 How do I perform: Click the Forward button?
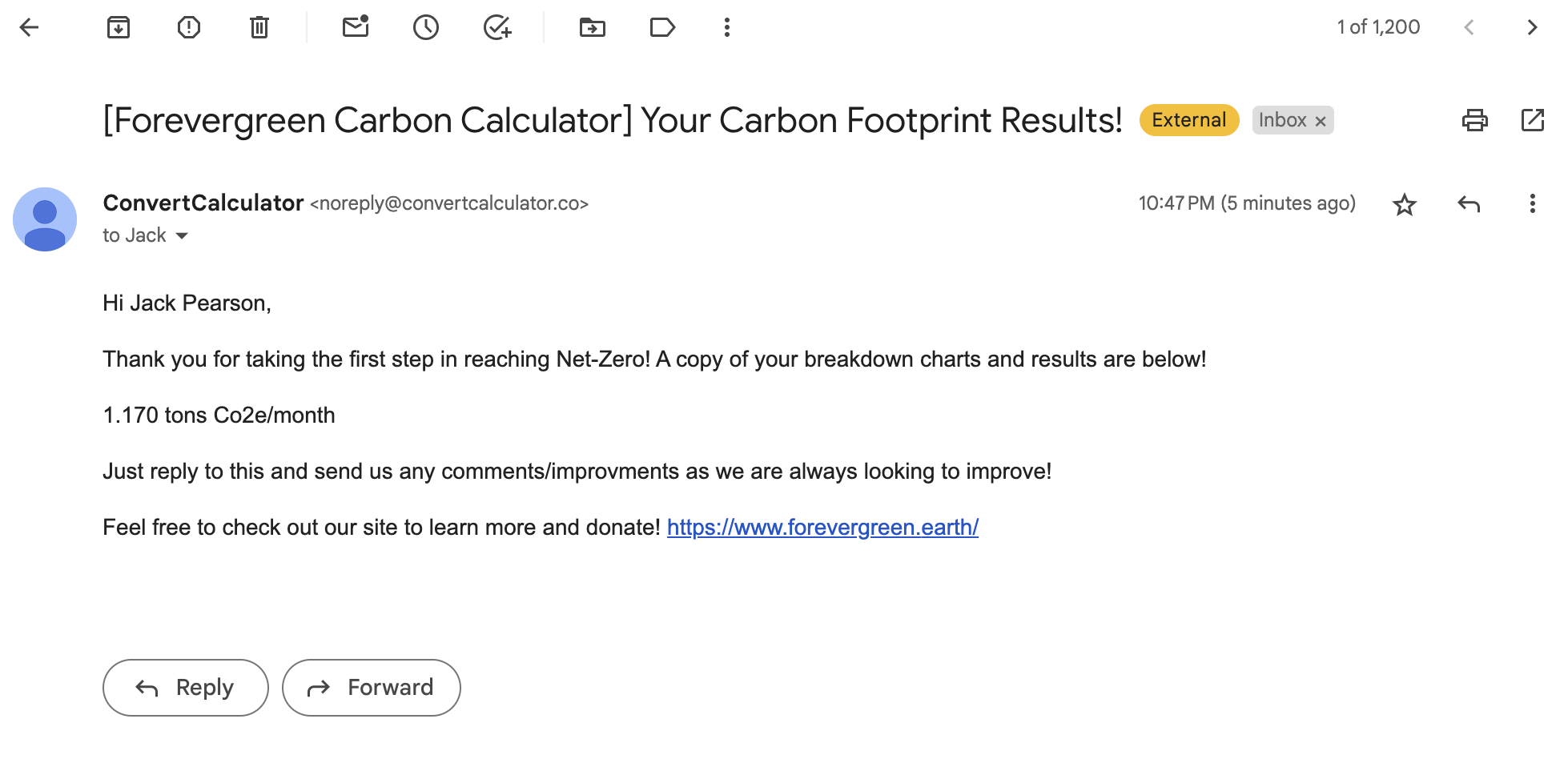tap(372, 688)
